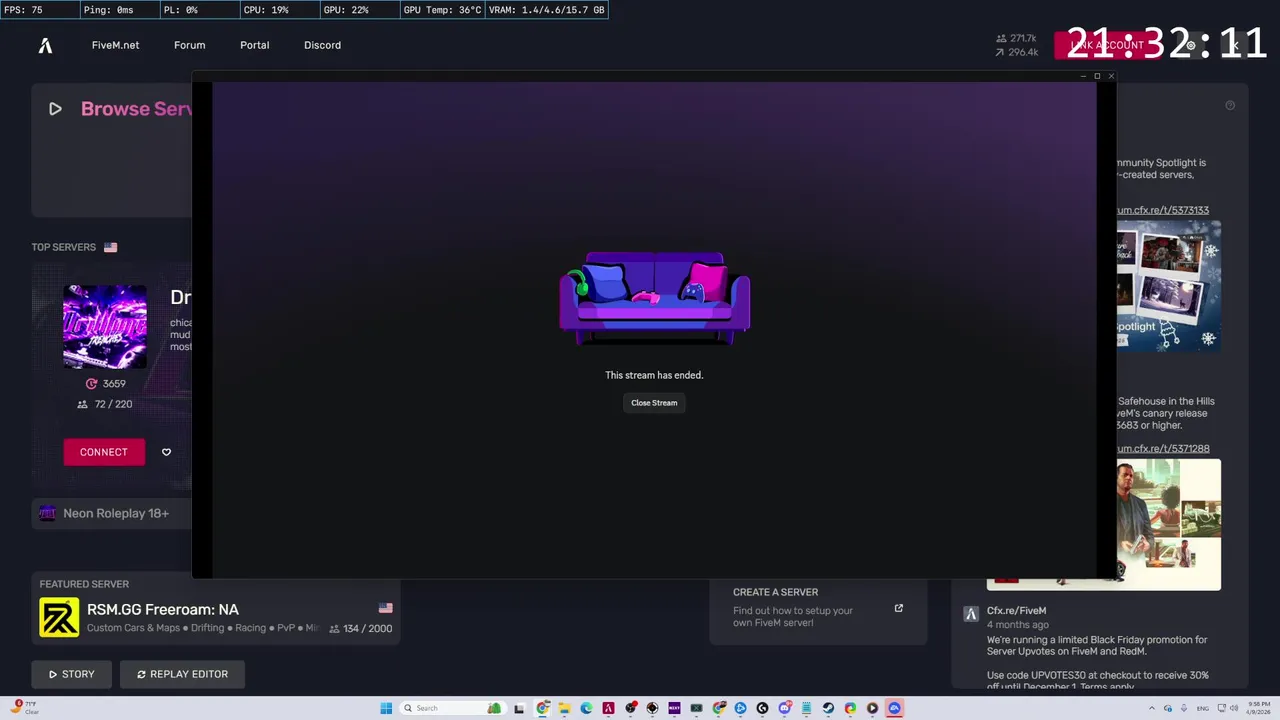The width and height of the screenshot is (1280, 720).
Task: Open Discord from the taskbar
Action: [x=785, y=708]
